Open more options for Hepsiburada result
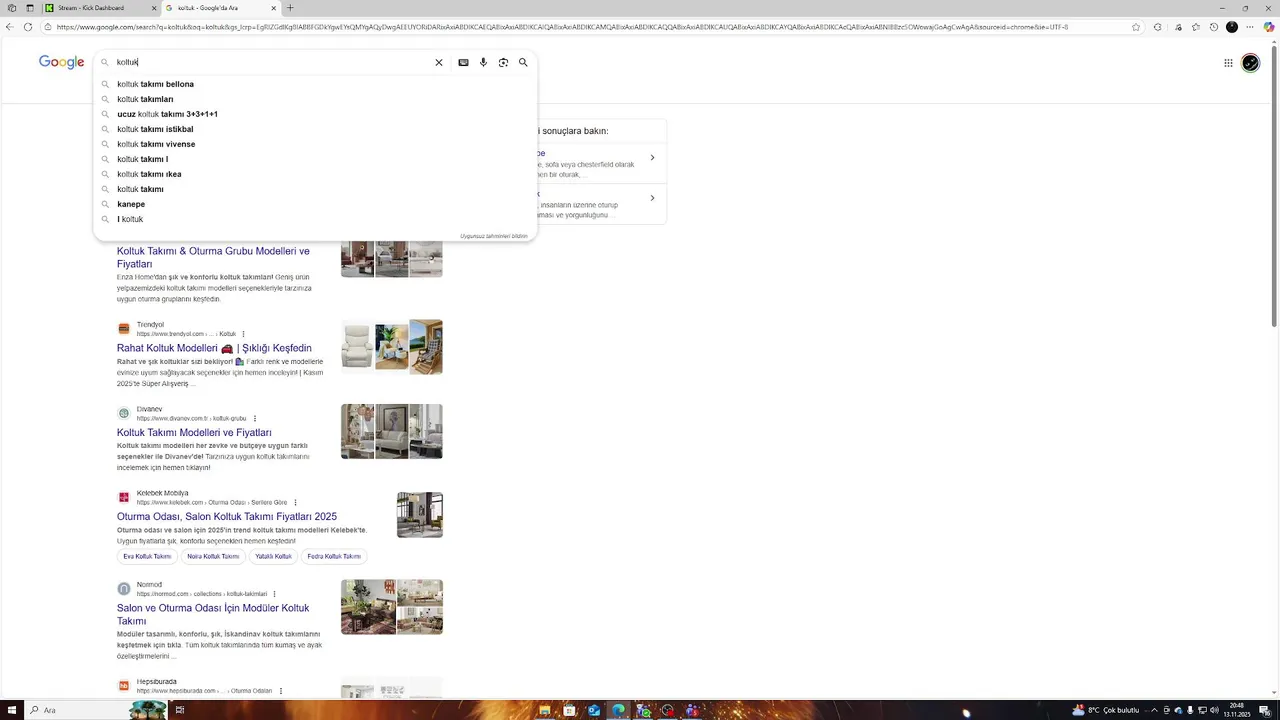The height and width of the screenshot is (720, 1280). [281, 691]
